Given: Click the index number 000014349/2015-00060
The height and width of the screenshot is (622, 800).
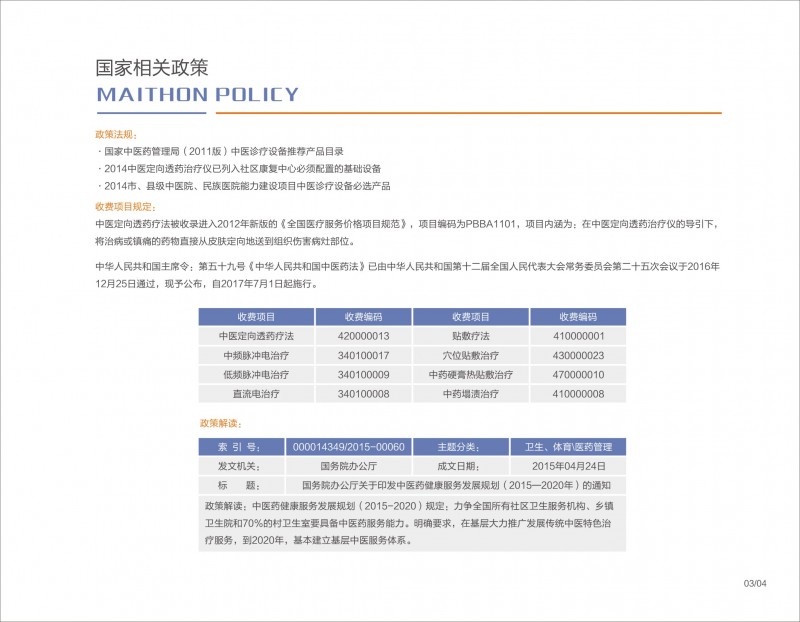Looking at the screenshot, I should [x=348, y=447].
